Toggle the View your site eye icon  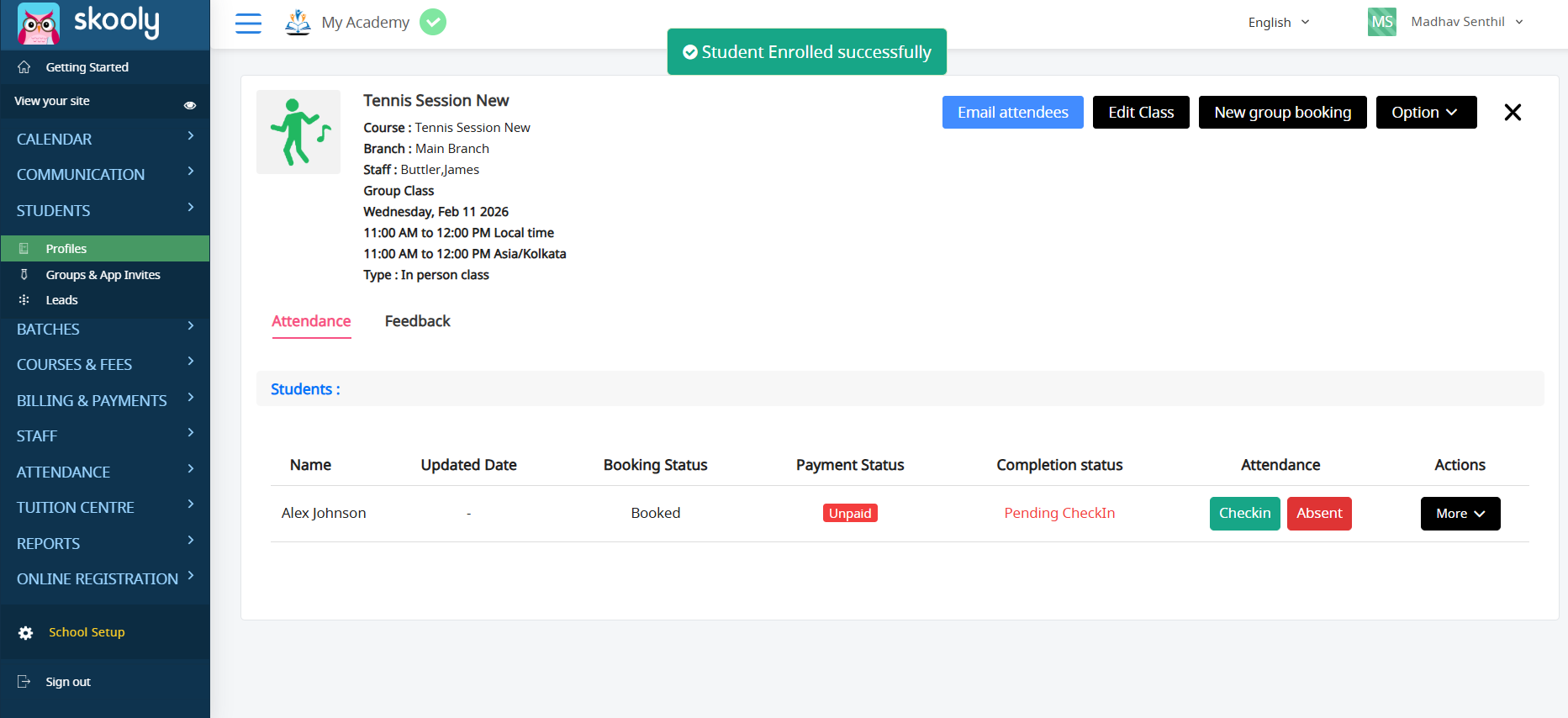[x=190, y=105]
